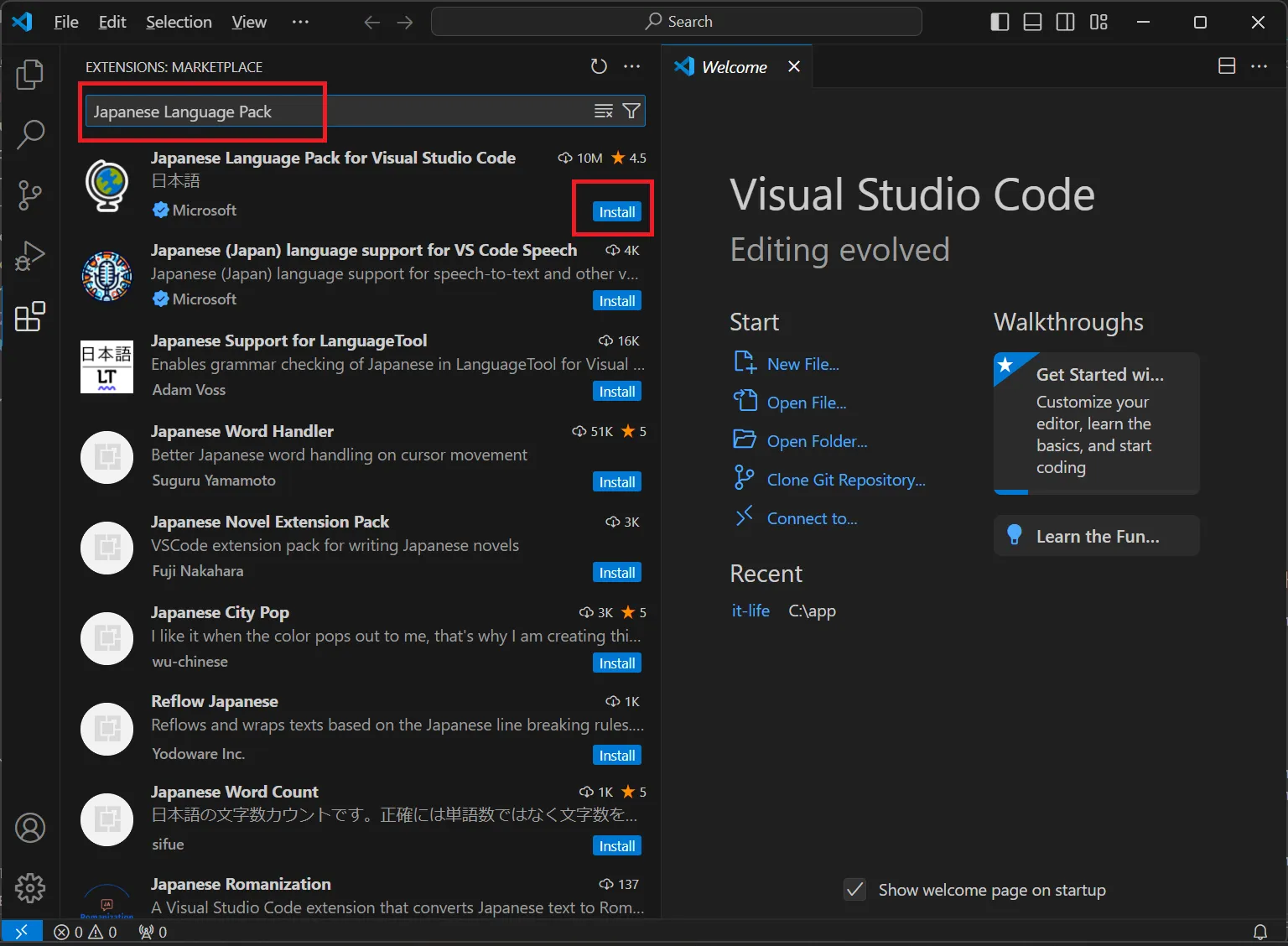This screenshot has width=1288, height=946.
Task: Select Reflow Japanese title
Action: point(215,701)
